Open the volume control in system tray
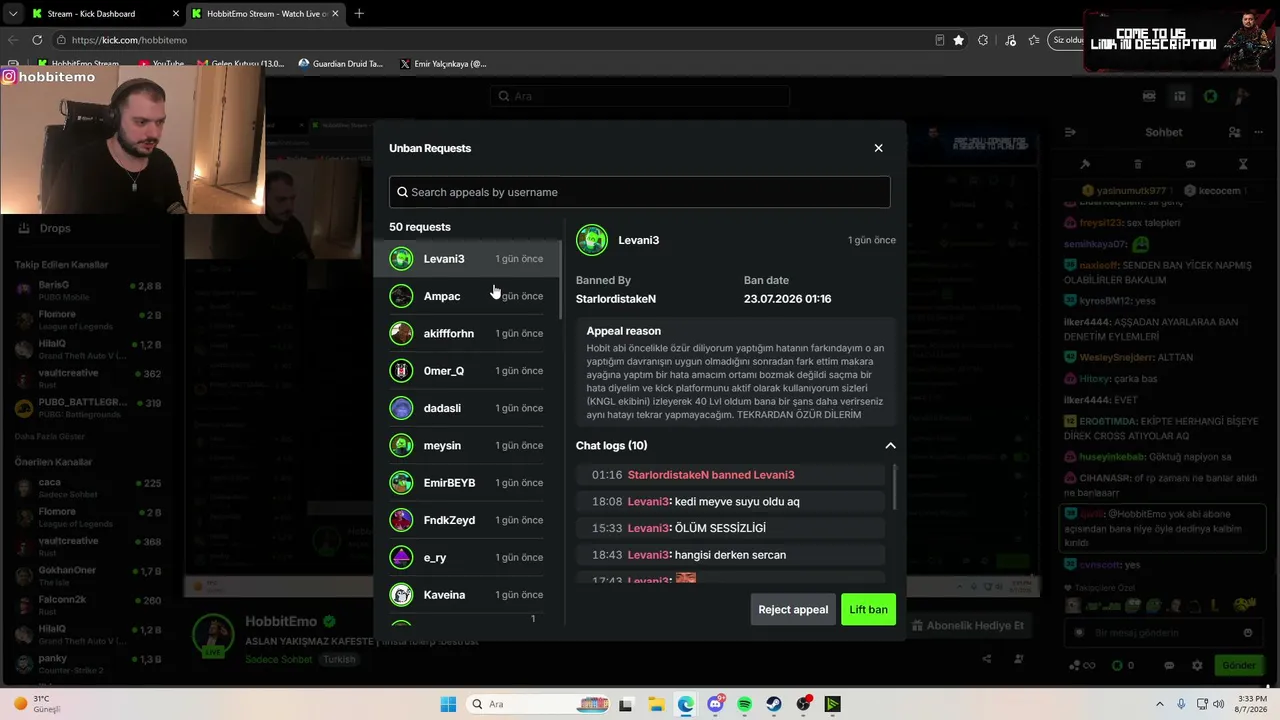 coord(1218,704)
